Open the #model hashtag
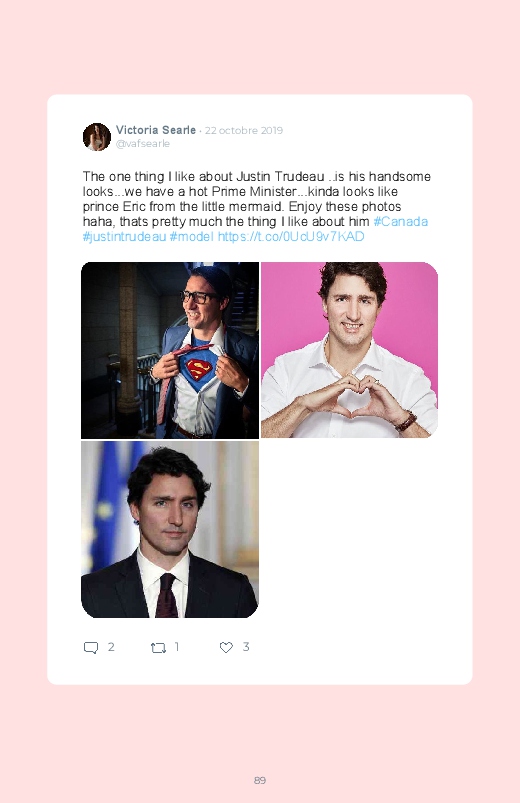The image size is (520, 803). [x=191, y=237]
